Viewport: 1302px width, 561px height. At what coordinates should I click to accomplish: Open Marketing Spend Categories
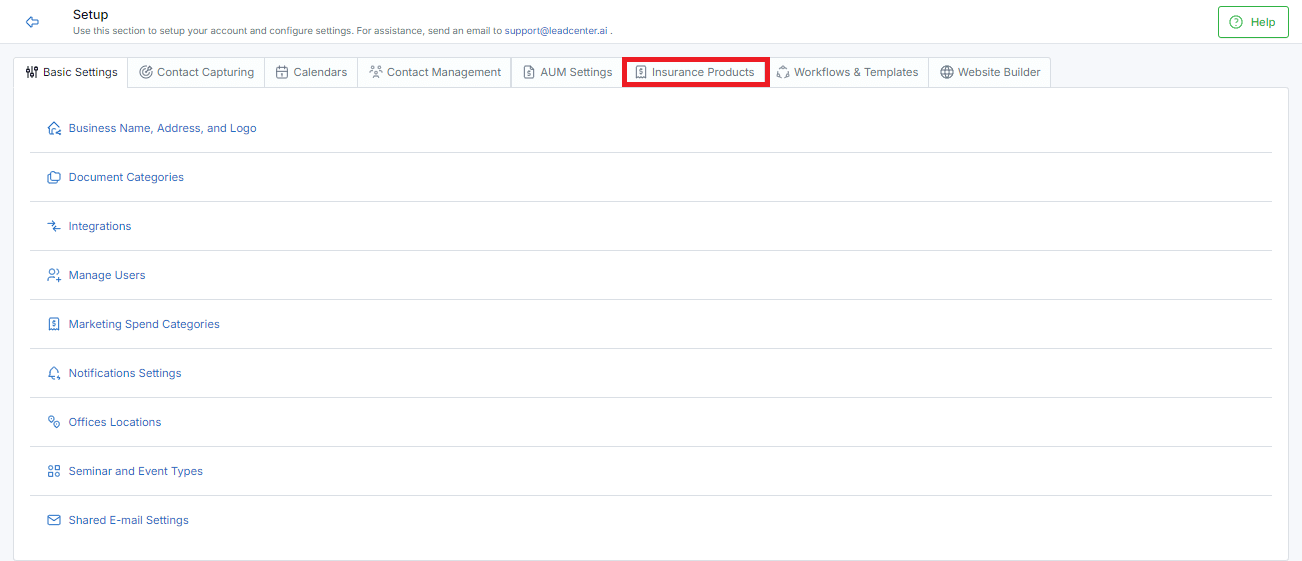coord(144,324)
